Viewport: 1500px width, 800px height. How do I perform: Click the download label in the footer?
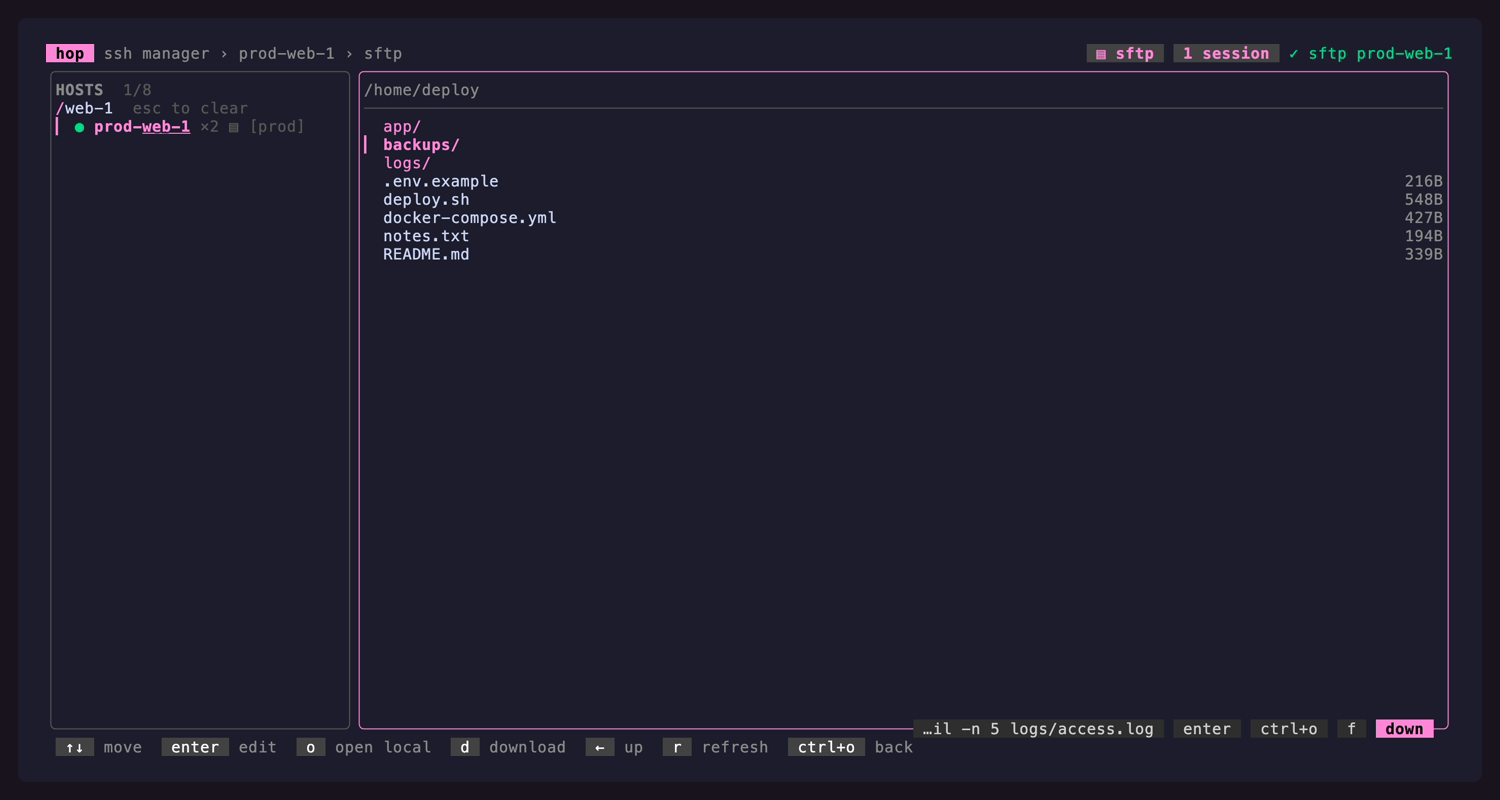pyautogui.click(x=527, y=747)
